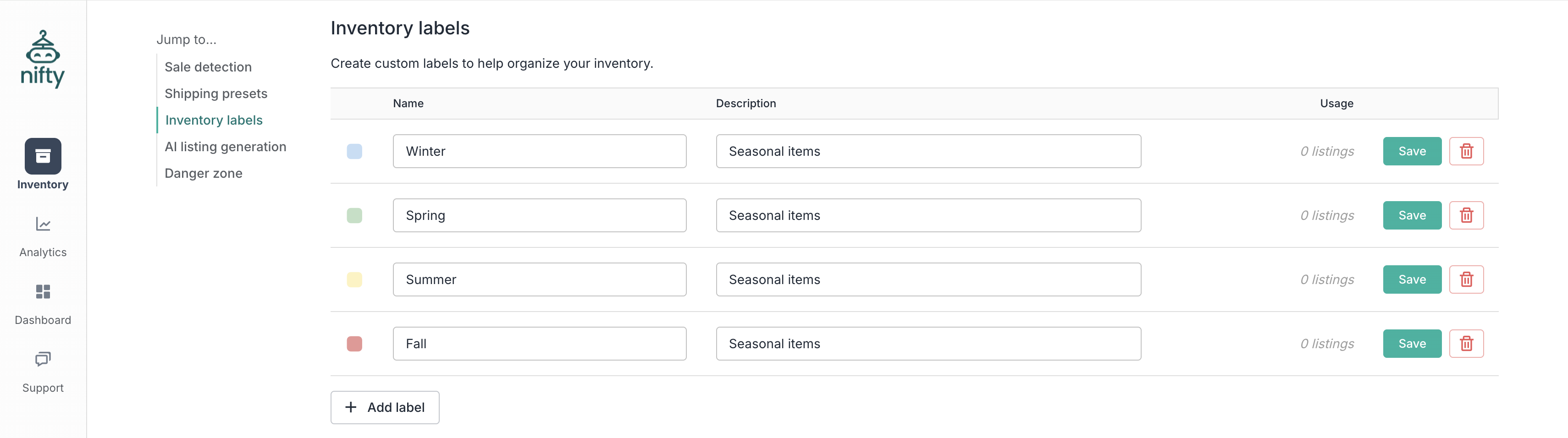This screenshot has width=1568, height=438.
Task: Jump to Danger zone section
Action: [203, 173]
